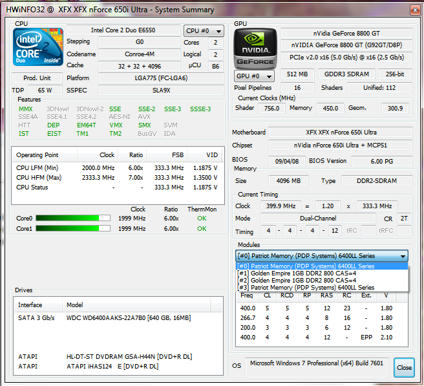424x386 pixels.
Task: Click the Intel Core 2 Duo logo
Action: click(x=38, y=47)
